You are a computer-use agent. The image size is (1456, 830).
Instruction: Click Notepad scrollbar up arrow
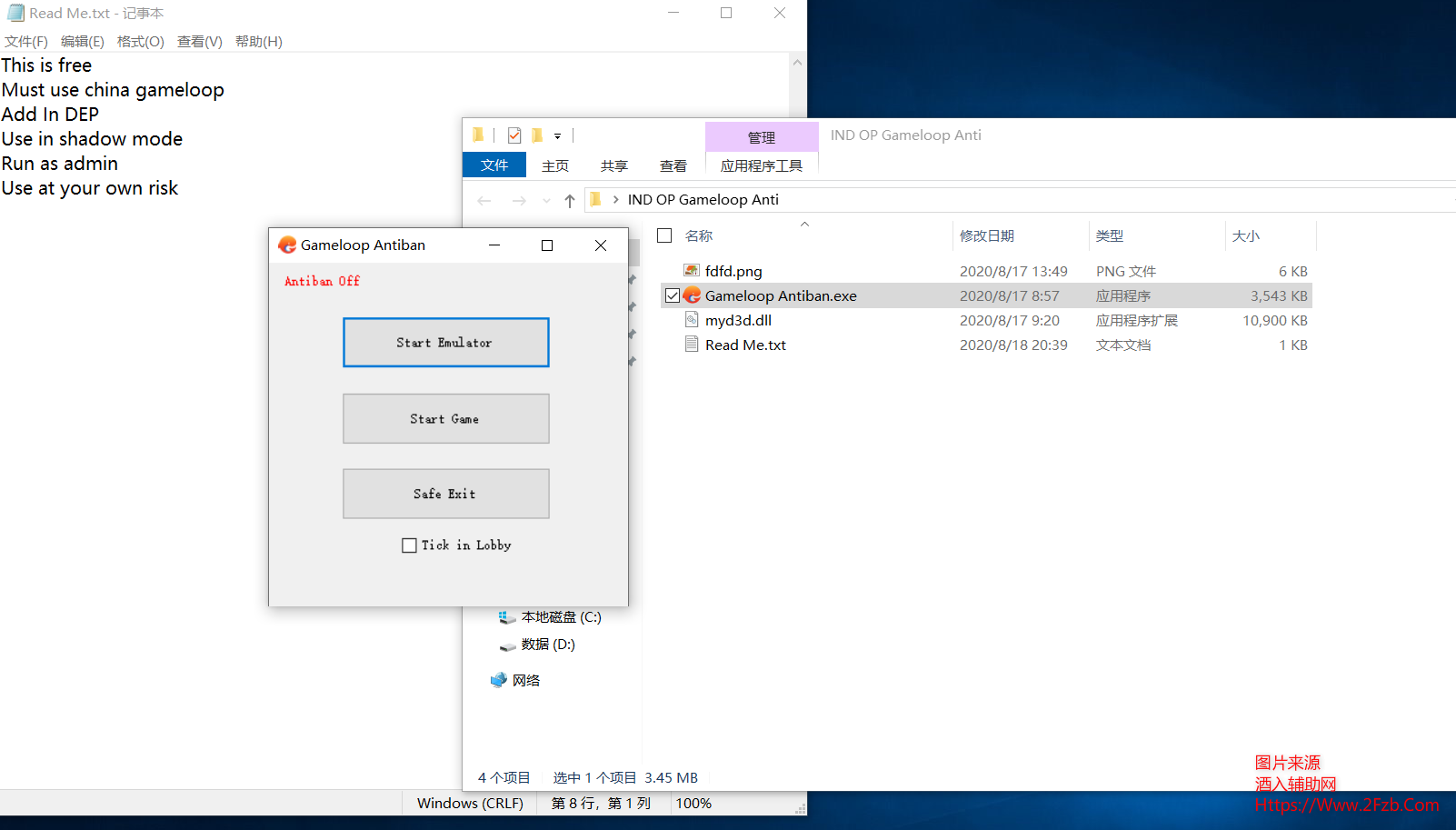(x=797, y=63)
